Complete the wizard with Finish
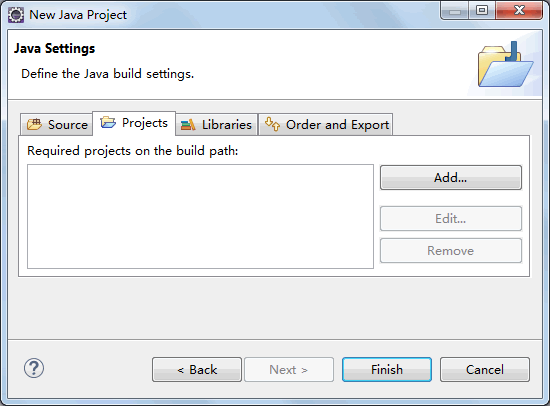550x406 pixels. [x=387, y=370]
